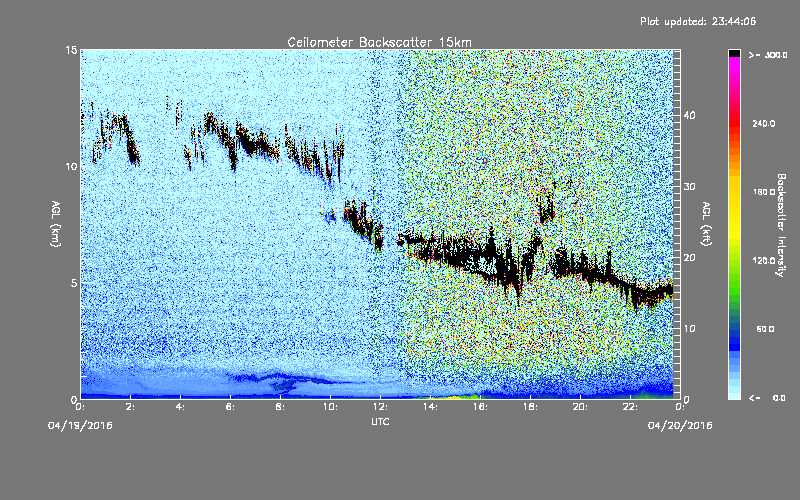This screenshot has width=800, height=500.
Task: Click the 15 tick on the km axis
Action: 71,50
